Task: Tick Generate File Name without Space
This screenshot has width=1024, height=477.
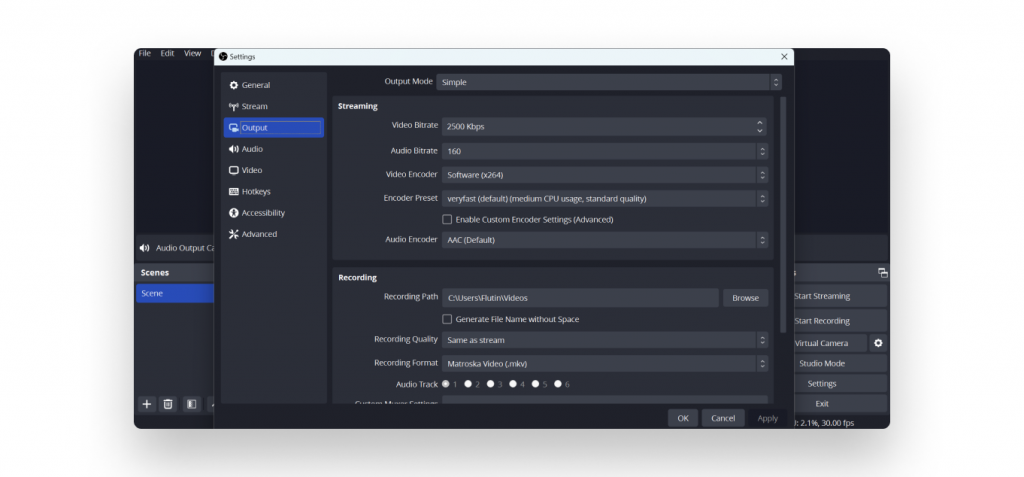Action: 447,320
